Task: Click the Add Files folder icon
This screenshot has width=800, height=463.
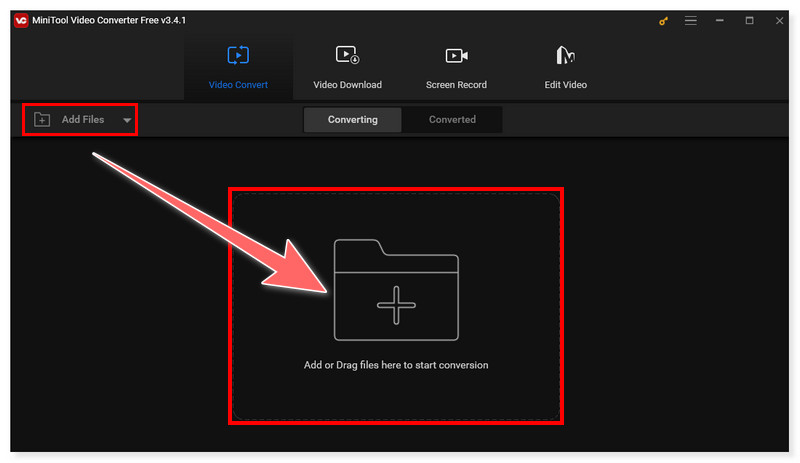Action: [x=42, y=120]
